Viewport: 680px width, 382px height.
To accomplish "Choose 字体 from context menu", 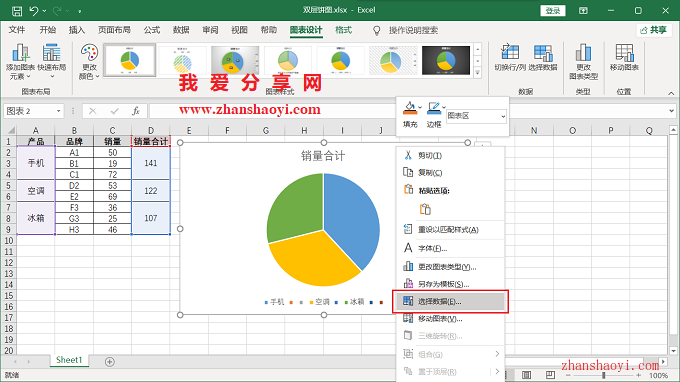I will [450, 248].
